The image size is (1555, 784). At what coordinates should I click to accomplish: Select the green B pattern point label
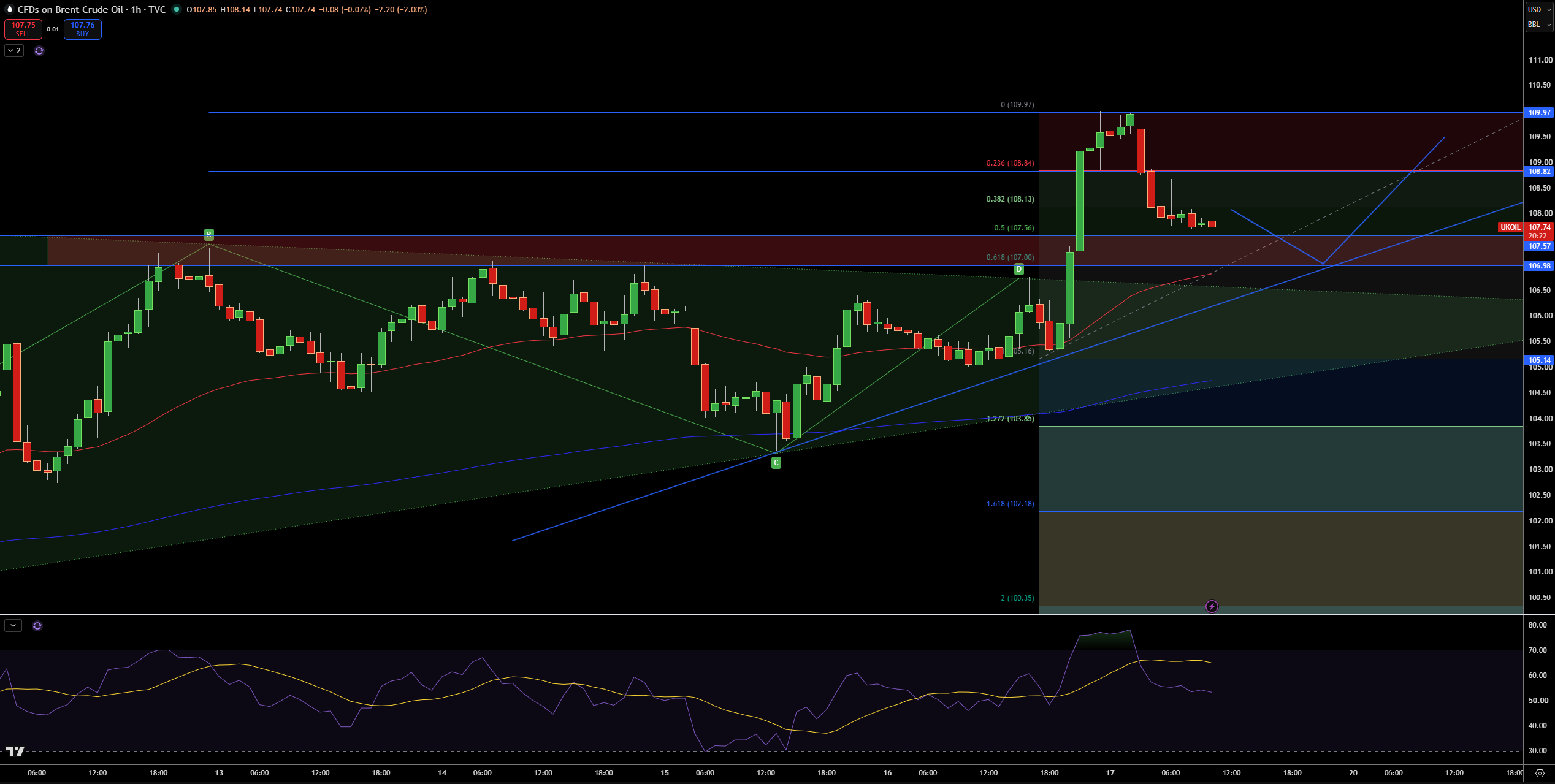(208, 234)
